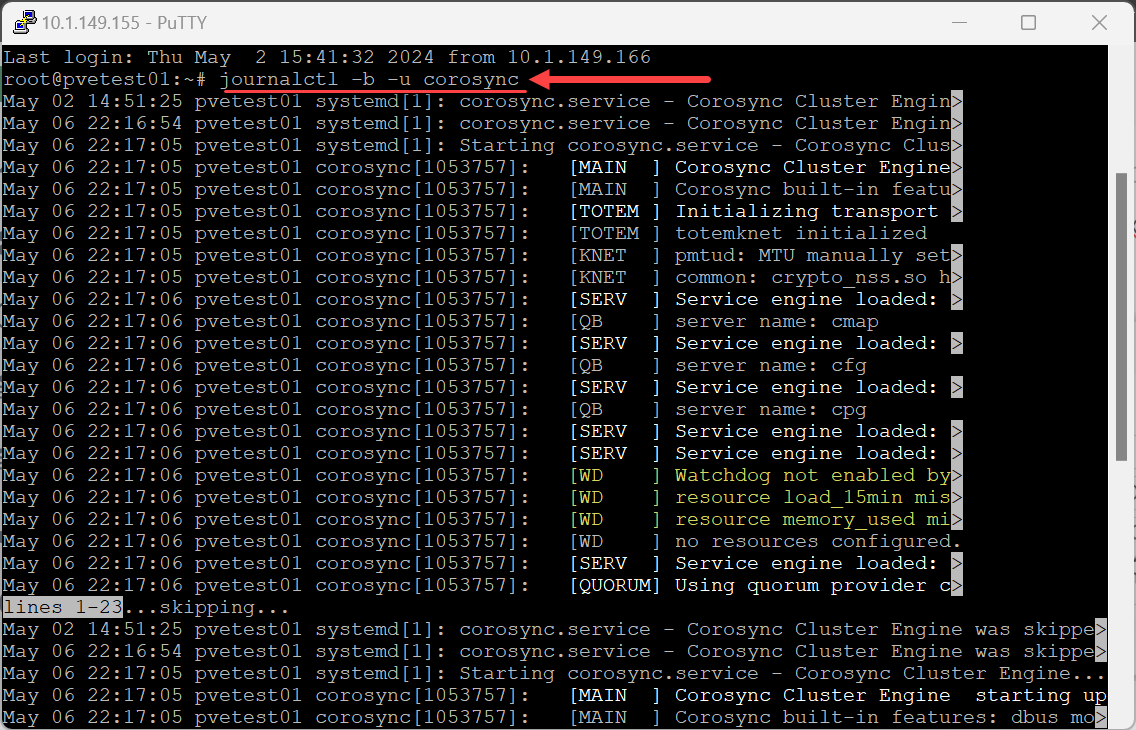1136x730 pixels.
Task: Minimize the PuTTY window
Action: [959, 22]
